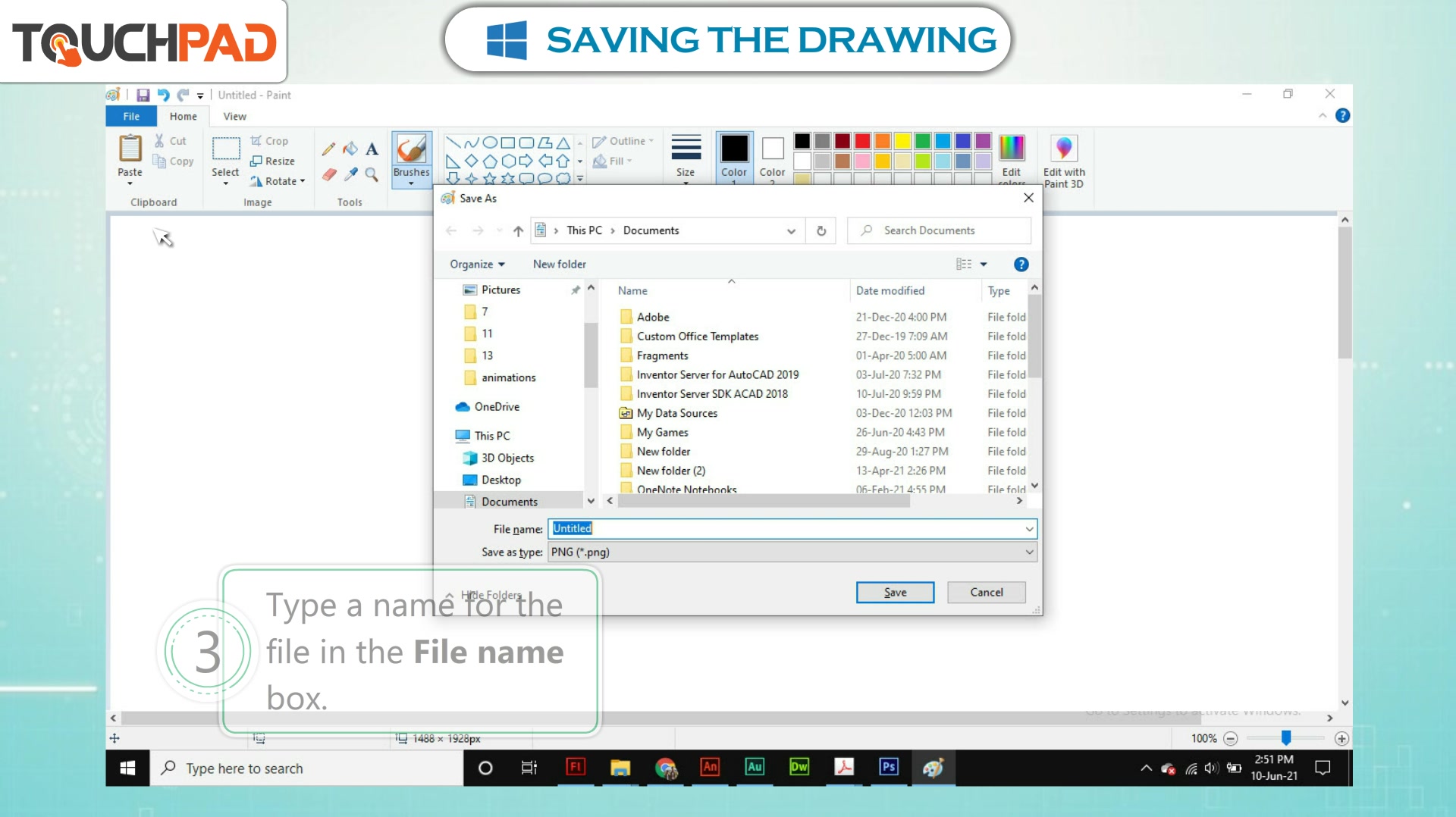Screen dimensions: 1456x817
Task: Select the Magnifier tool
Action: tap(372, 174)
